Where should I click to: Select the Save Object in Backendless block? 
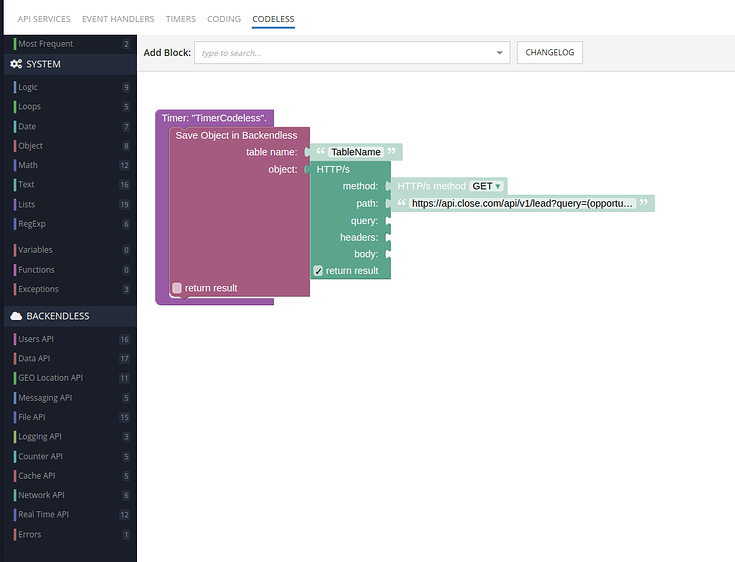236,135
